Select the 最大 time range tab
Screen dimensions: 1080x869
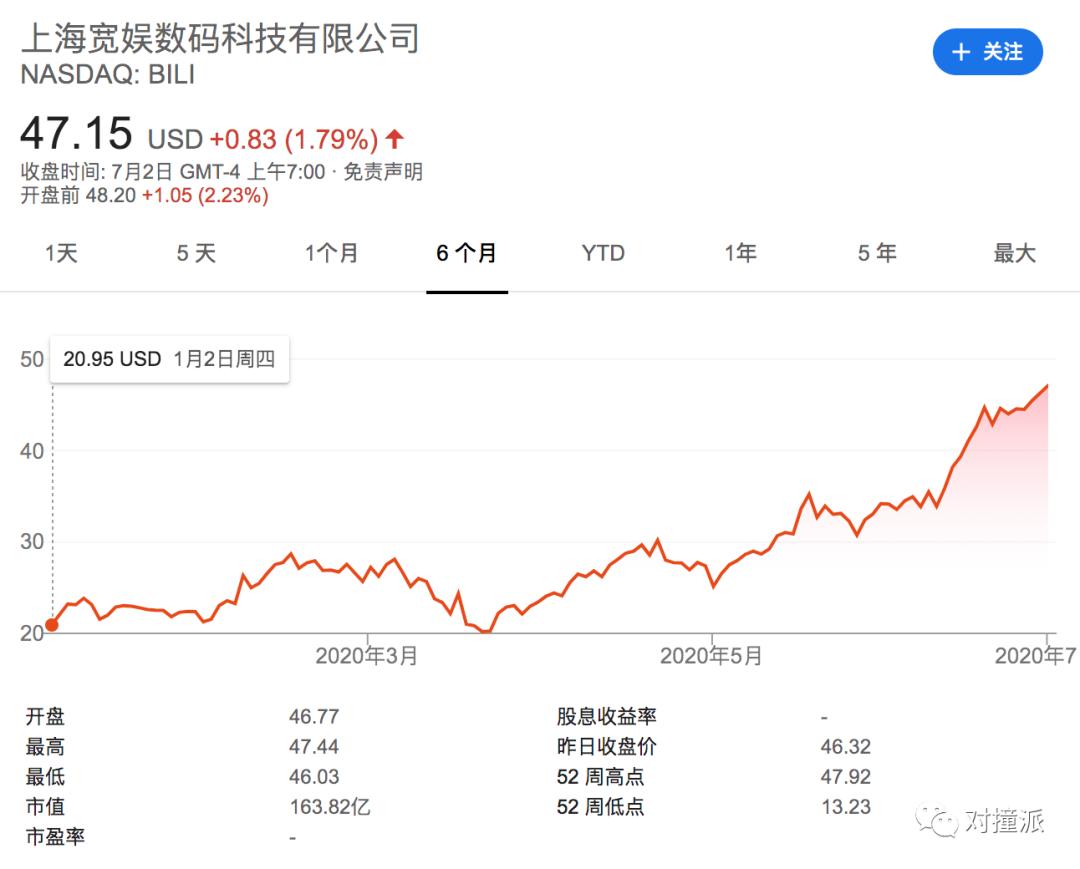point(1014,254)
